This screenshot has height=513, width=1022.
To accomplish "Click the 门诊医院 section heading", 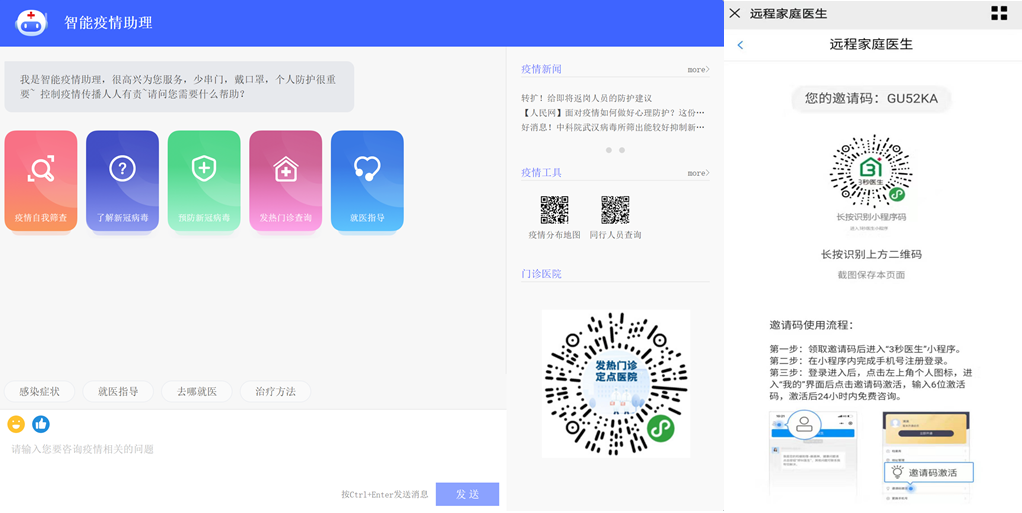I will pos(541,274).
